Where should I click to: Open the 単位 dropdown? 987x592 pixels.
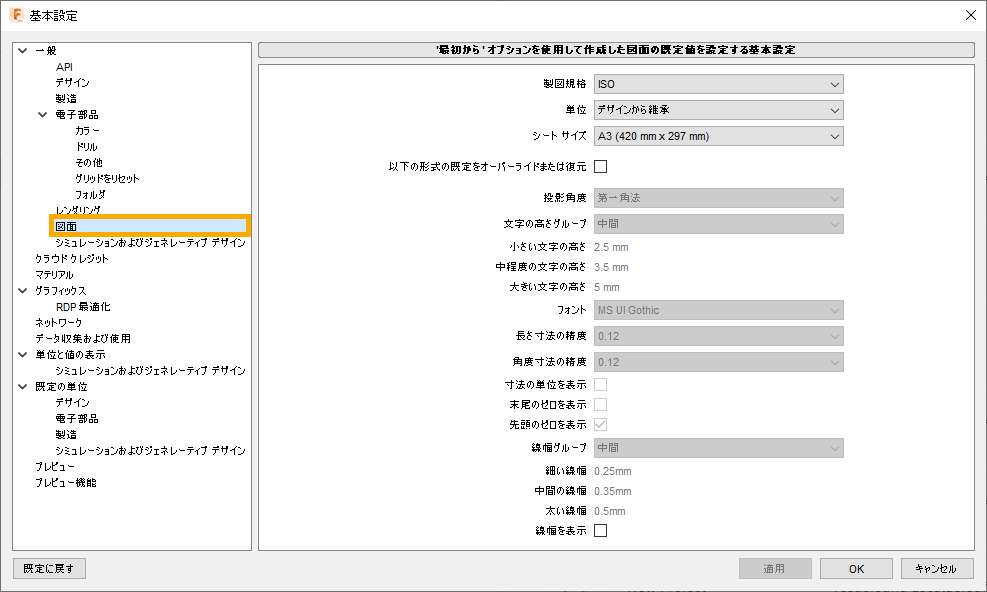pyautogui.click(x=718, y=110)
